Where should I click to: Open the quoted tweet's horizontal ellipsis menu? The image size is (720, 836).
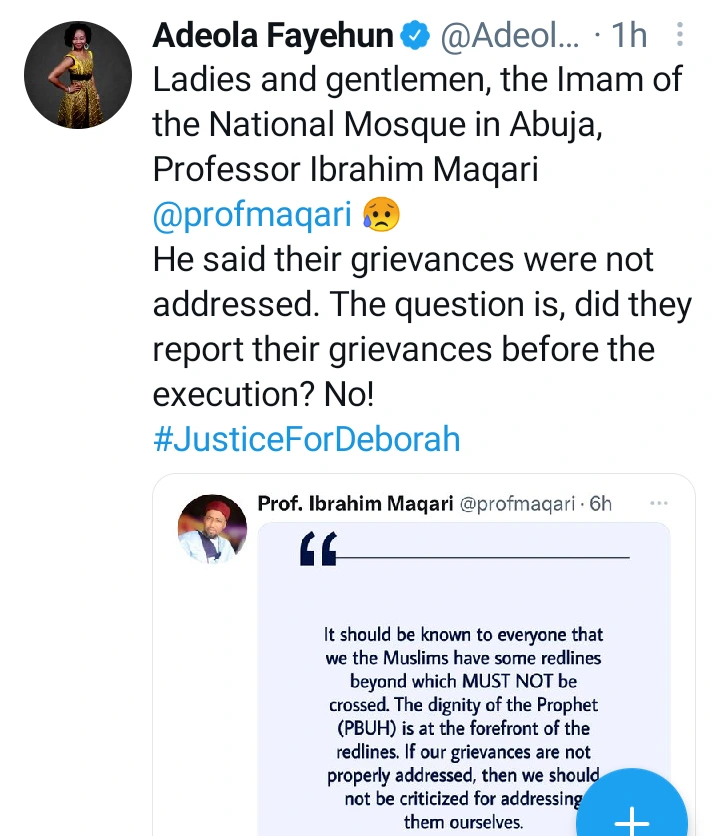(658, 502)
